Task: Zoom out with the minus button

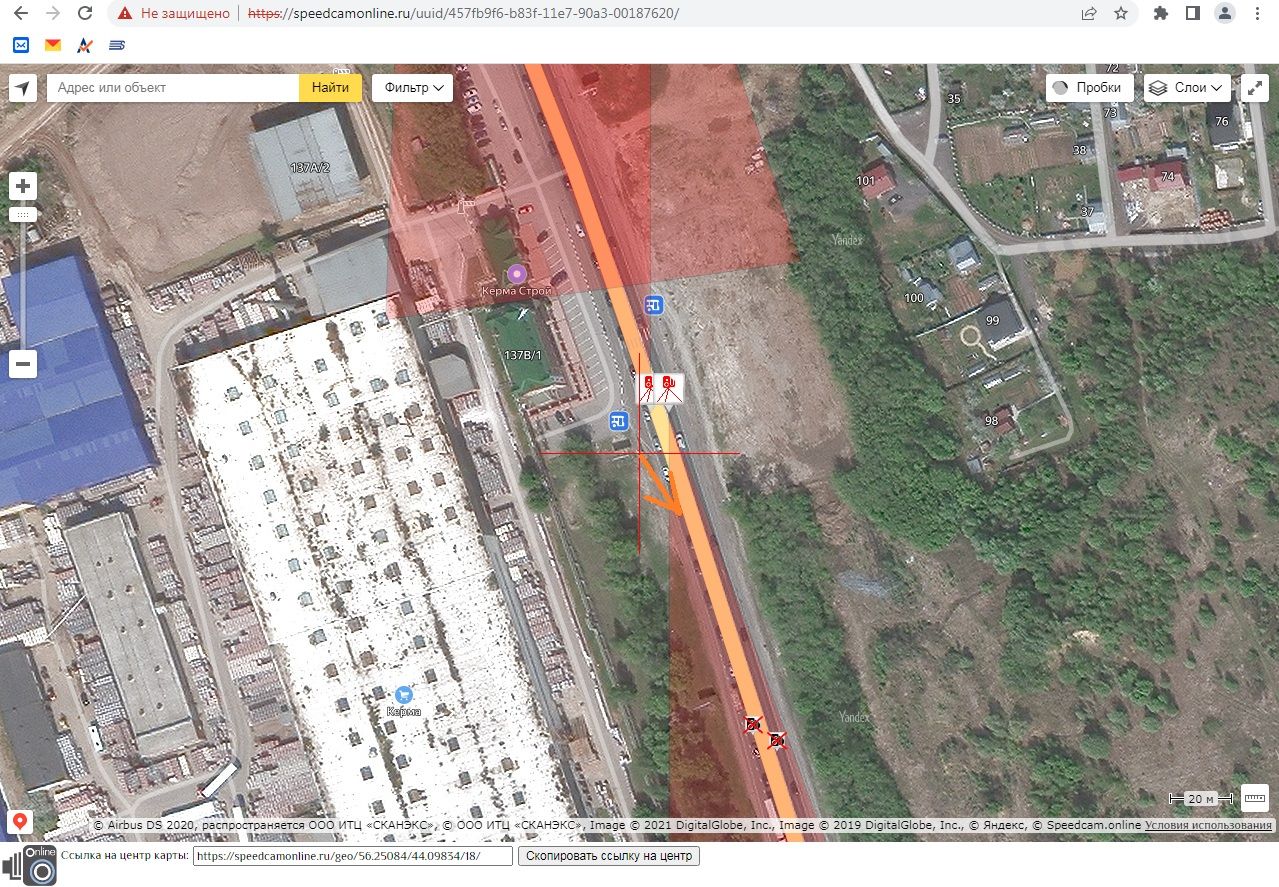Action: [x=23, y=363]
